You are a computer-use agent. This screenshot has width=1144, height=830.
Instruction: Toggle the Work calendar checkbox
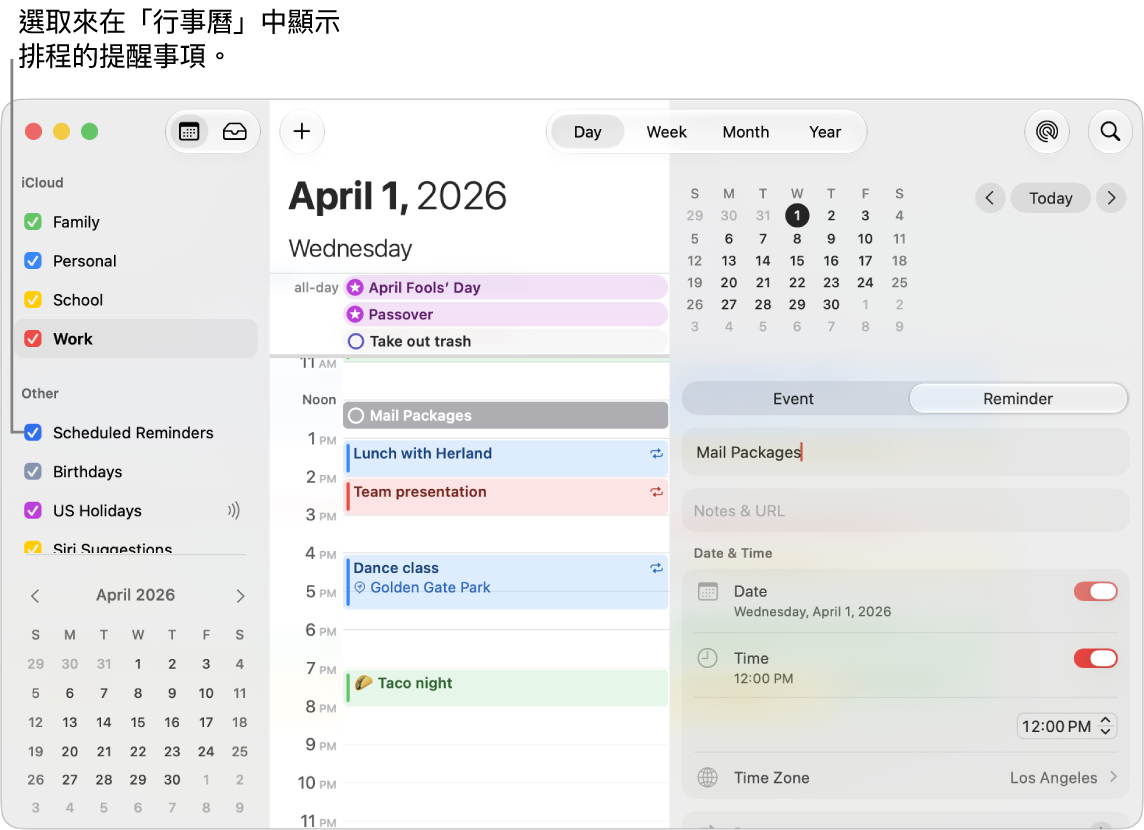33,339
